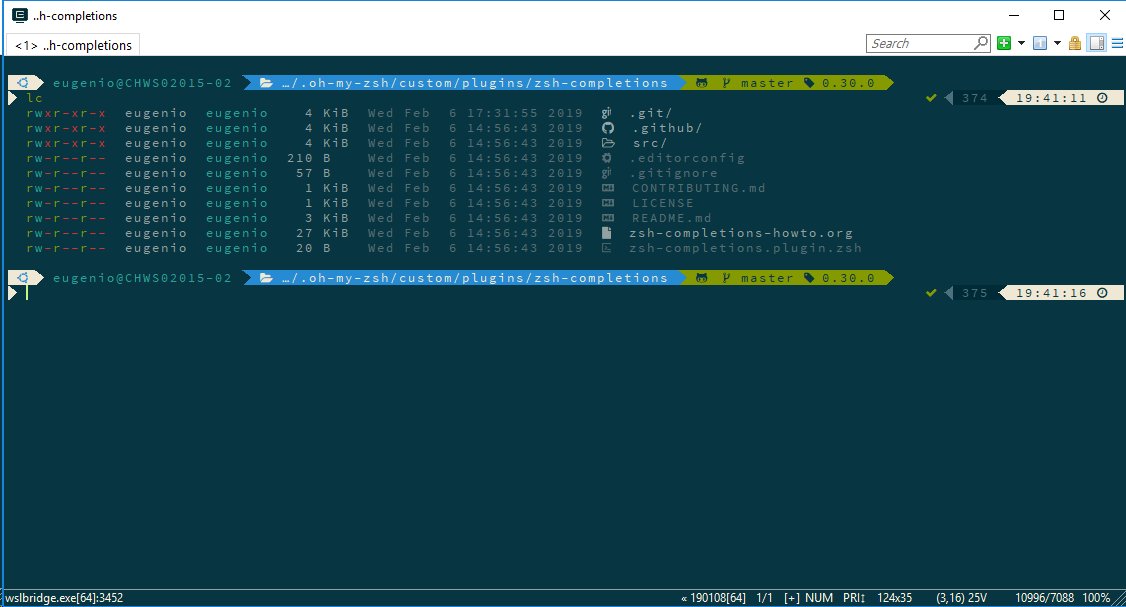
Task: Click '100%' zoom in status bar
Action: pos(1096,598)
